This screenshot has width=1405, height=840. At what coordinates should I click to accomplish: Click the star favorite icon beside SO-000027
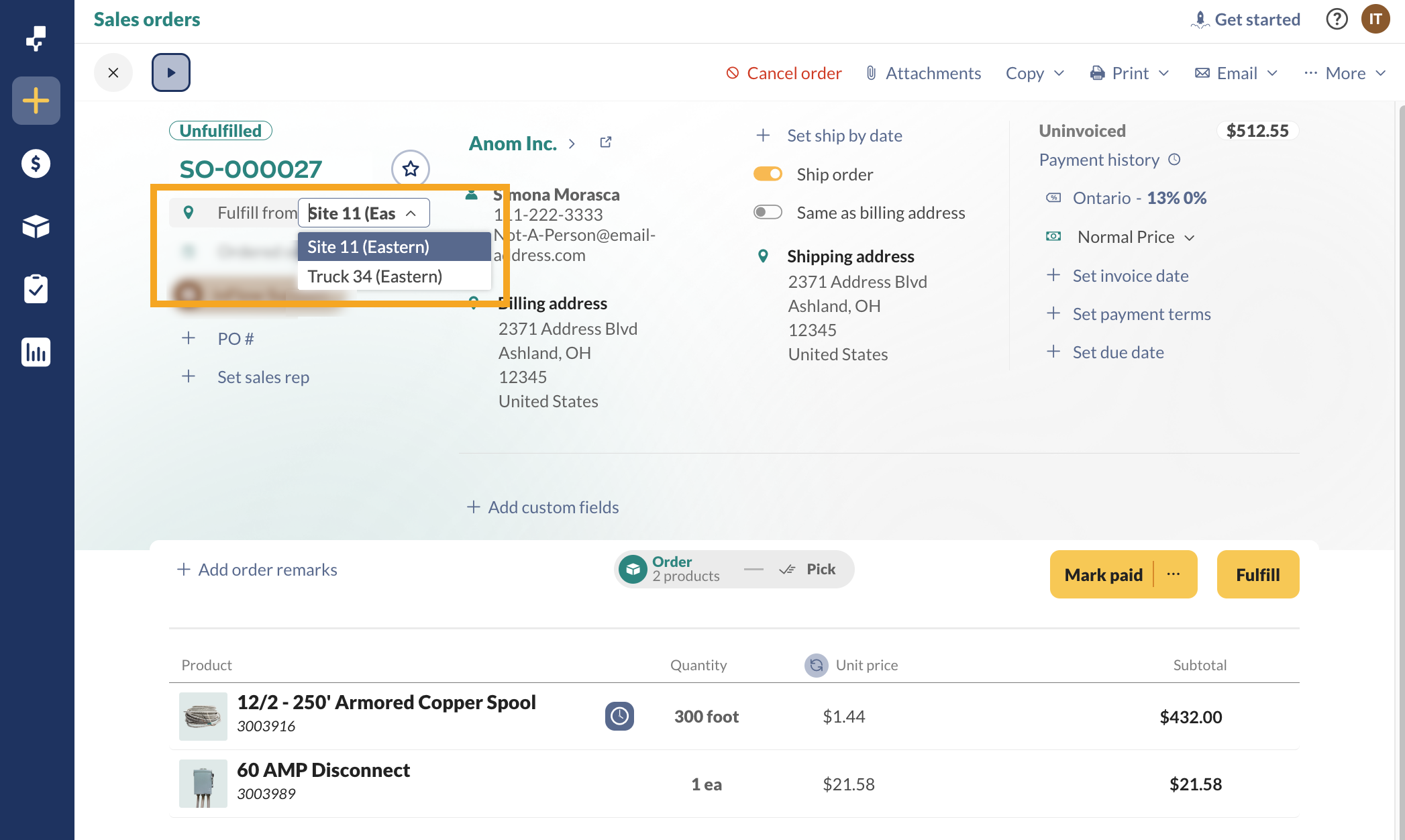pyautogui.click(x=411, y=169)
